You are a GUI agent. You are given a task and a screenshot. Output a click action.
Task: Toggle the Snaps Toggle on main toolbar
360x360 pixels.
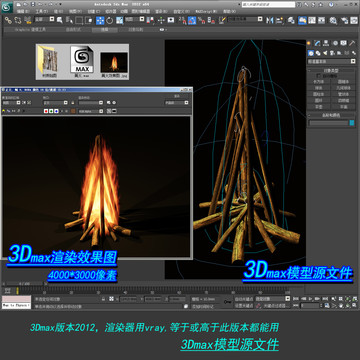(182, 20)
